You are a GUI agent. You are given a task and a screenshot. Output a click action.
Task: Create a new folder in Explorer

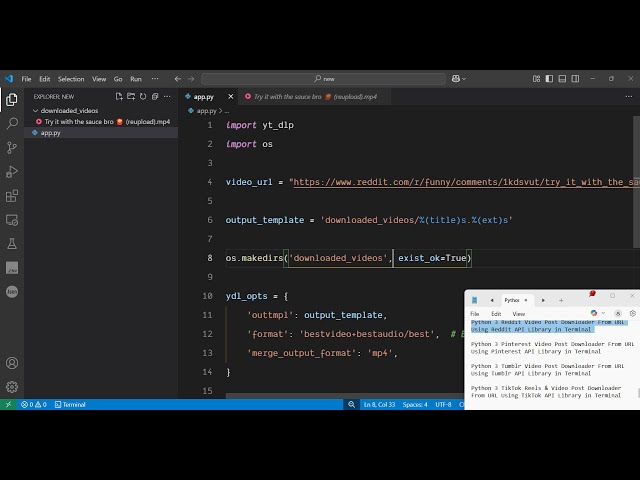pos(131,97)
